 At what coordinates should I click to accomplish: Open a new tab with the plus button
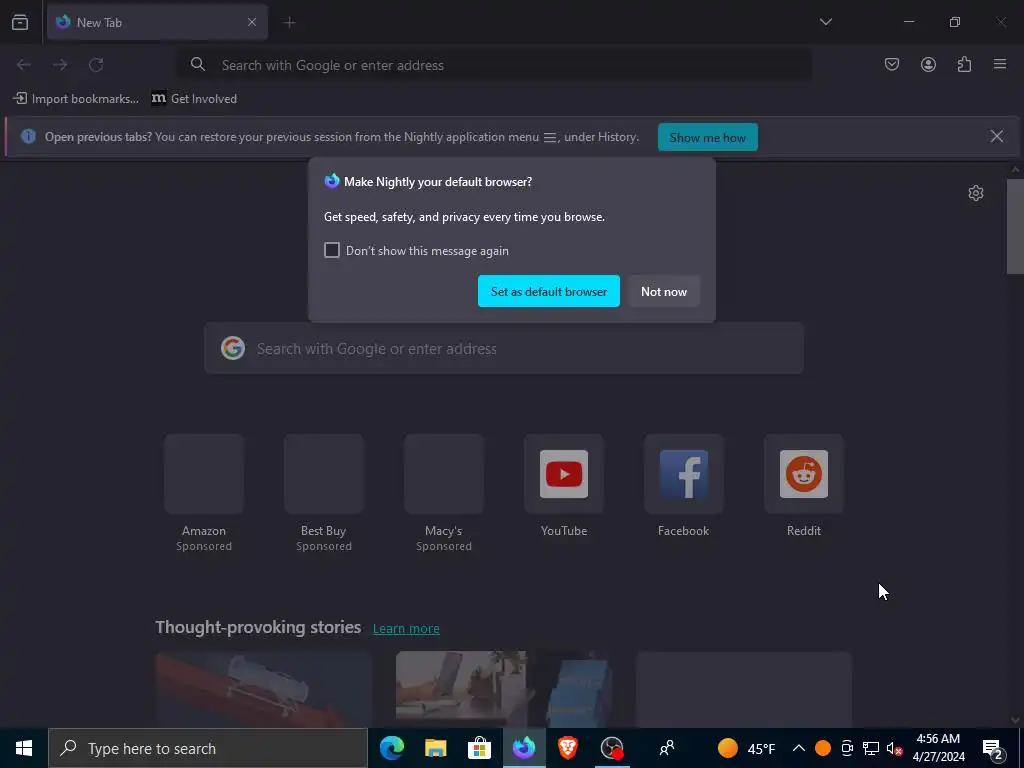[x=289, y=22]
